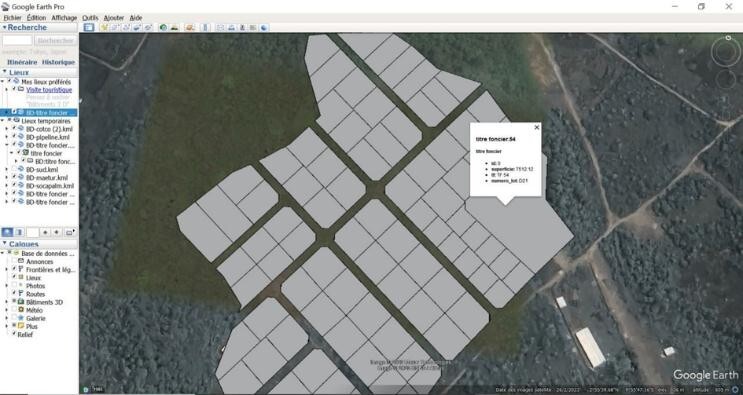Click the search icon under Lieux panel
Image resolution: width=743 pixels, height=395 pixels.
[x=7, y=232]
